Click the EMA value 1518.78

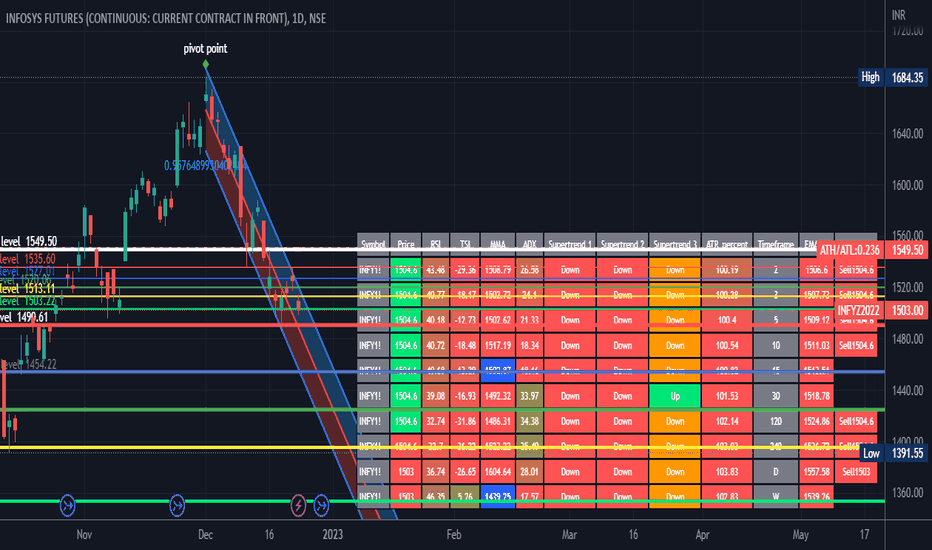pyautogui.click(x=816, y=396)
